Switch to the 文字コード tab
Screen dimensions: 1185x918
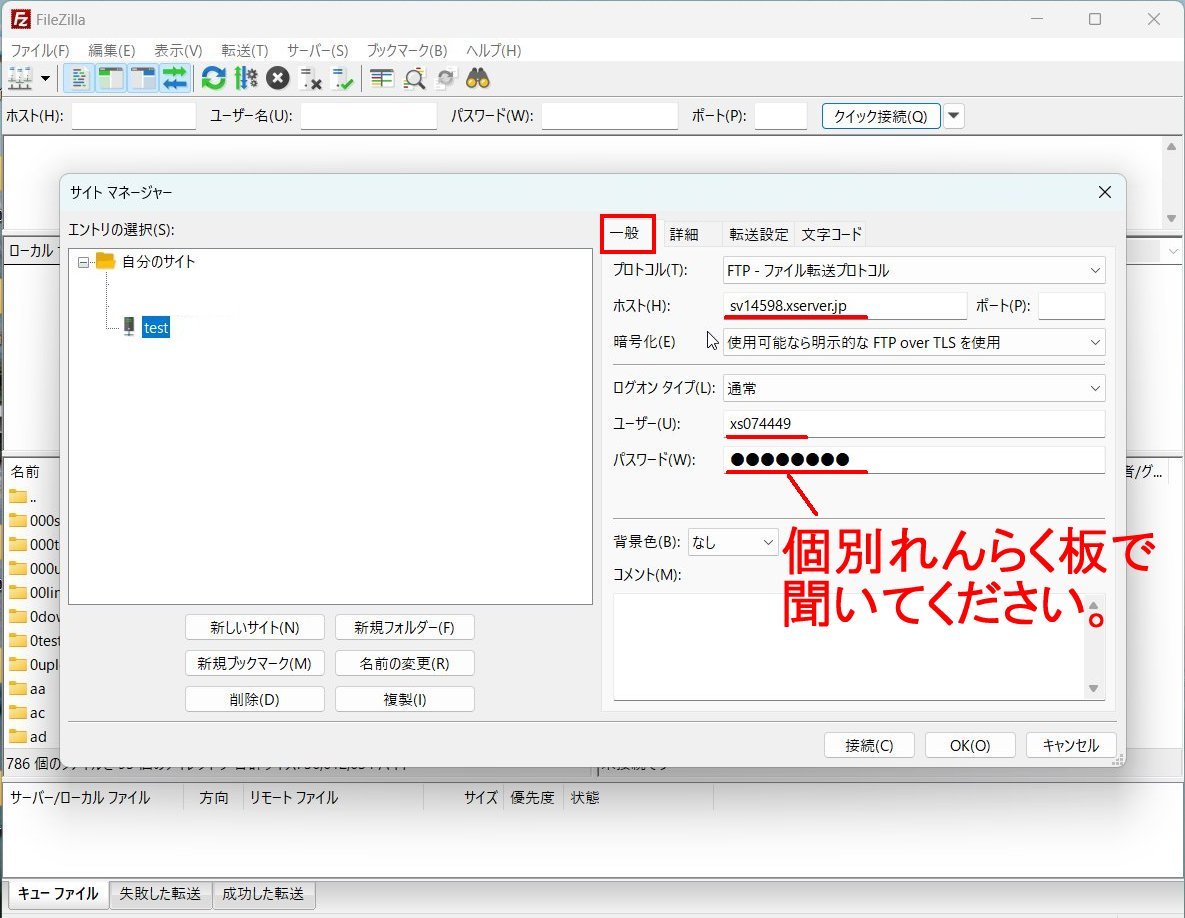[x=831, y=234]
